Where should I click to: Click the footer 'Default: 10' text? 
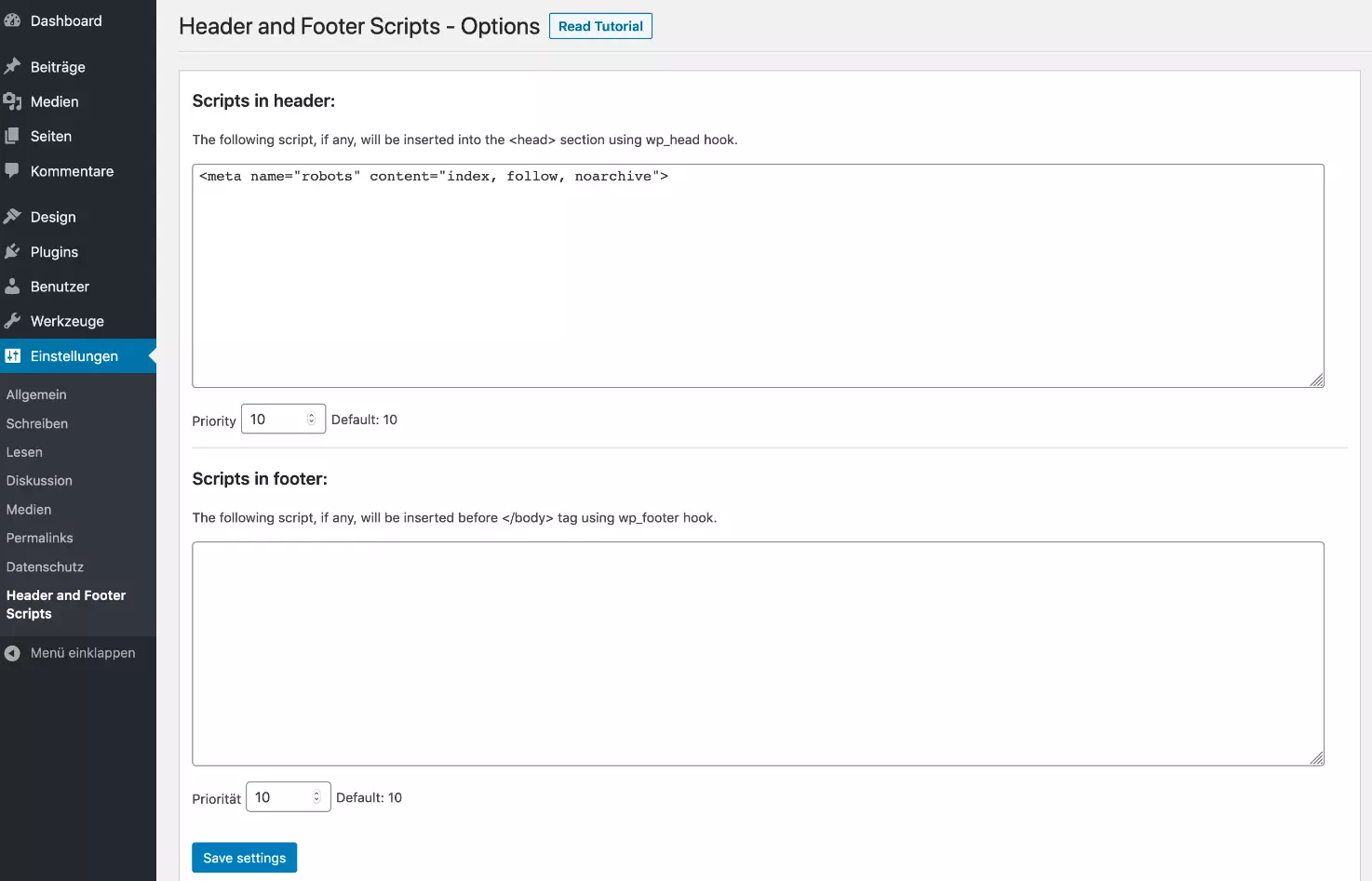(x=369, y=797)
